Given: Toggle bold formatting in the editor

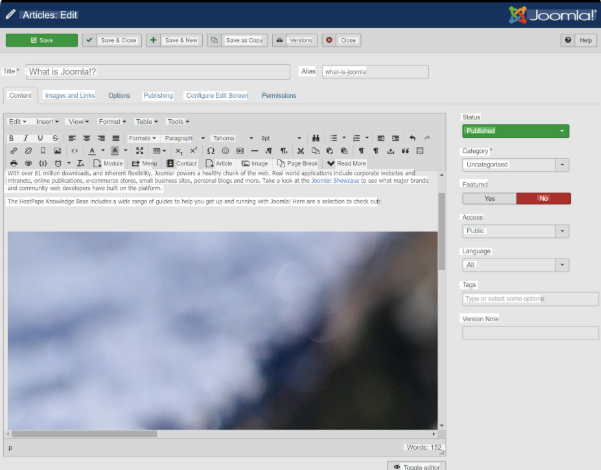Looking at the screenshot, I should (x=11, y=138).
